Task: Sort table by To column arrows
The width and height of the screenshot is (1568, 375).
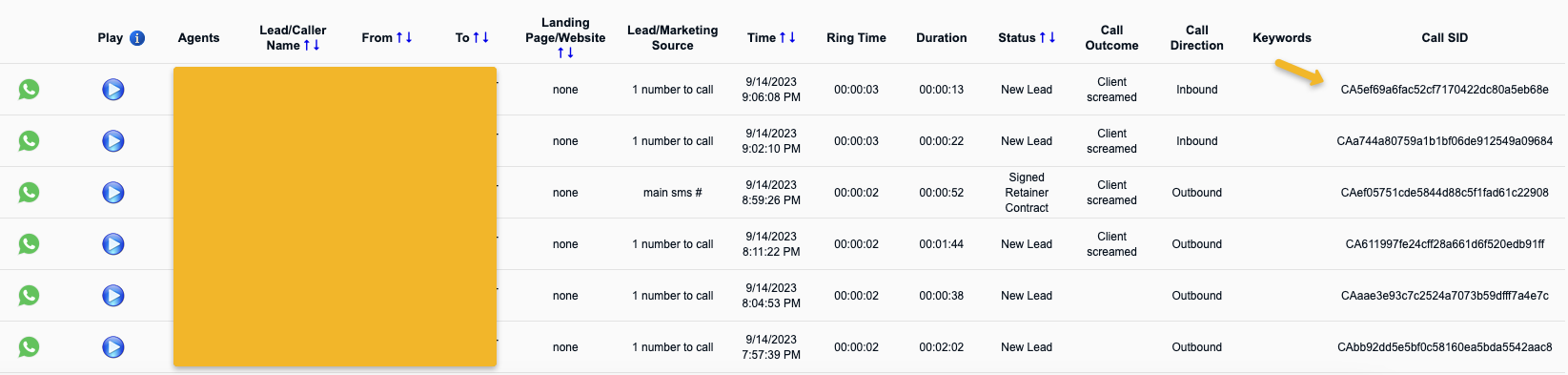Action: coord(480,37)
